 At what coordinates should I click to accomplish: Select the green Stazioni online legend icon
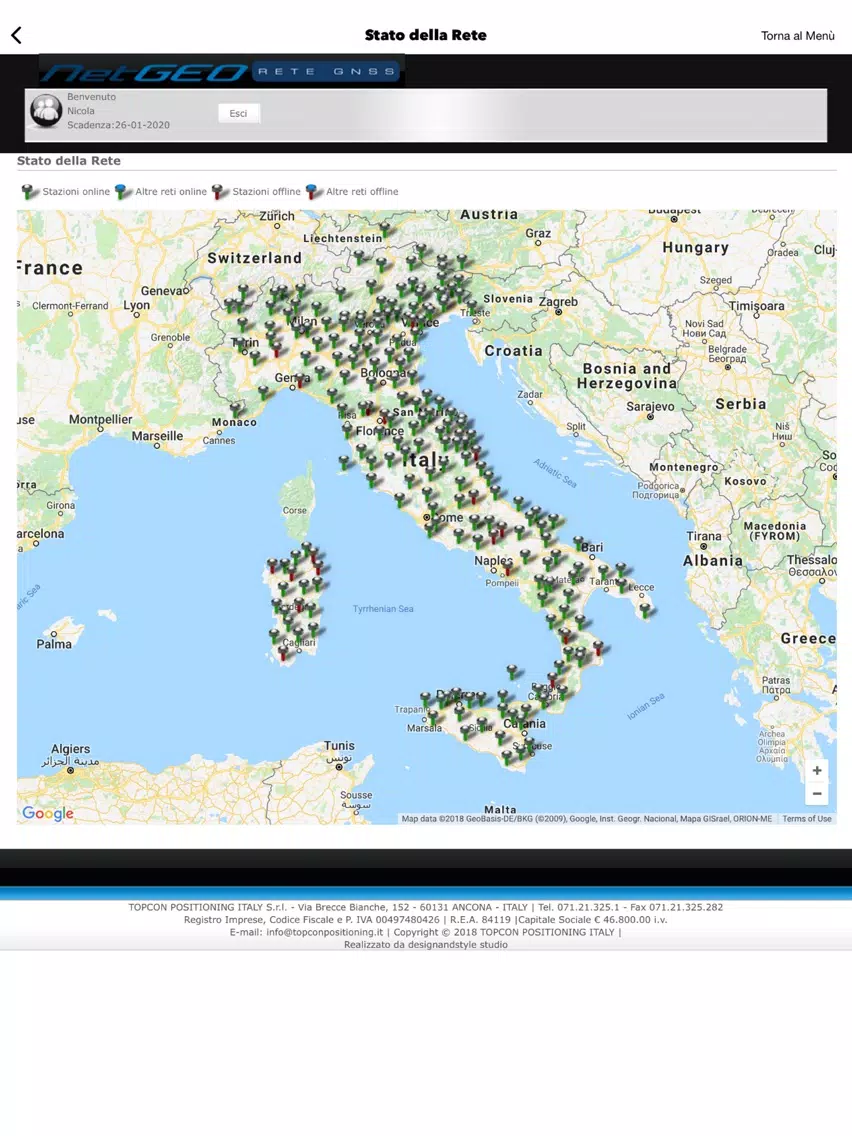click(x=30, y=191)
